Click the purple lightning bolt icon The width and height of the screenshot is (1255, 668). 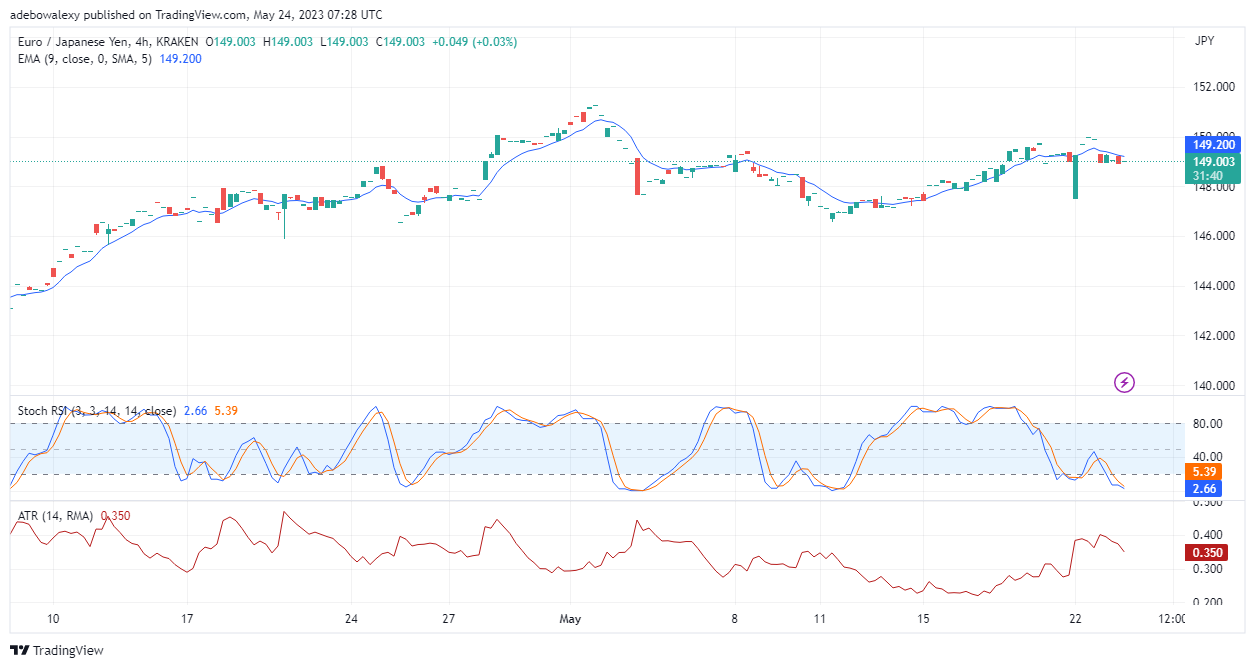[1125, 381]
